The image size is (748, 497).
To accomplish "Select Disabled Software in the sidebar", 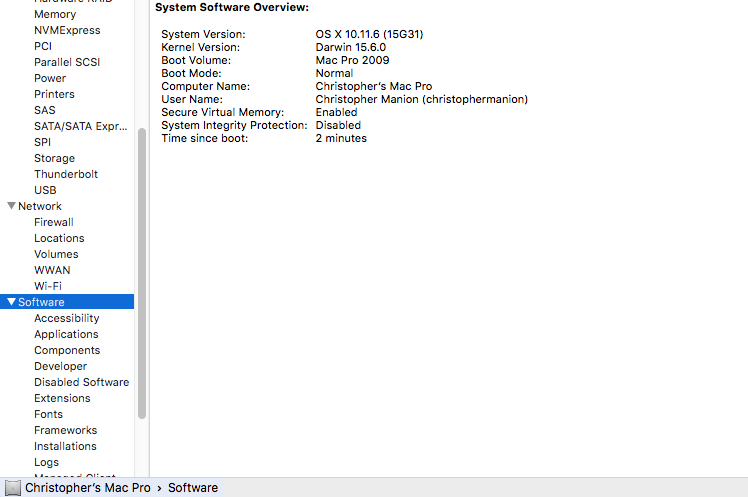I will click(82, 382).
